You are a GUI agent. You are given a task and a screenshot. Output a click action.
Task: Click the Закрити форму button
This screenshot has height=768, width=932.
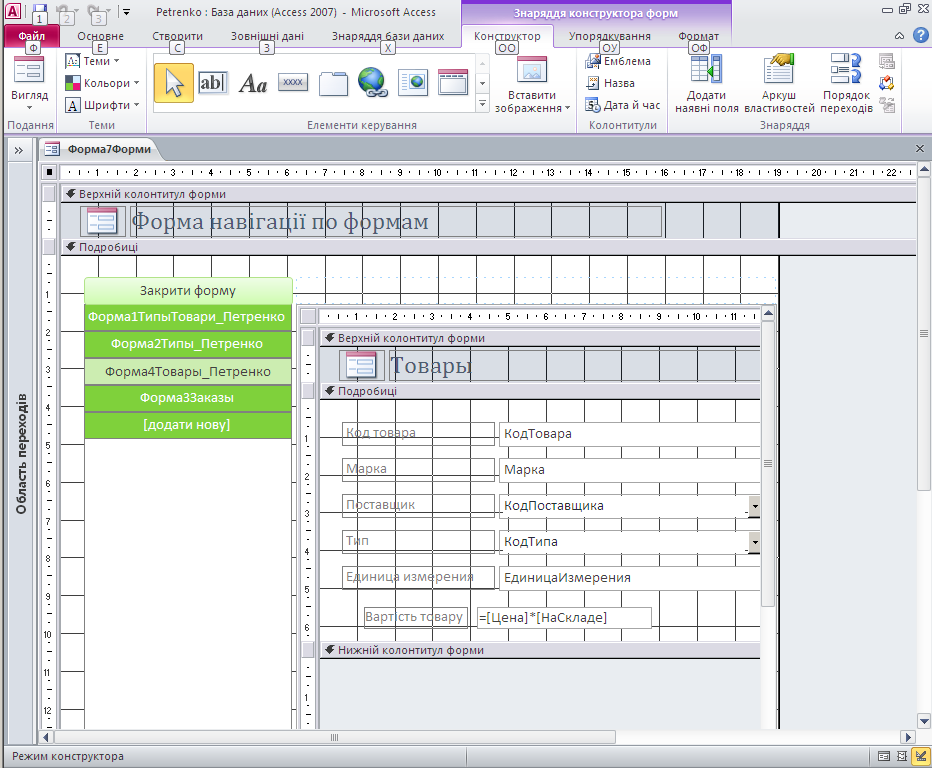tap(188, 291)
